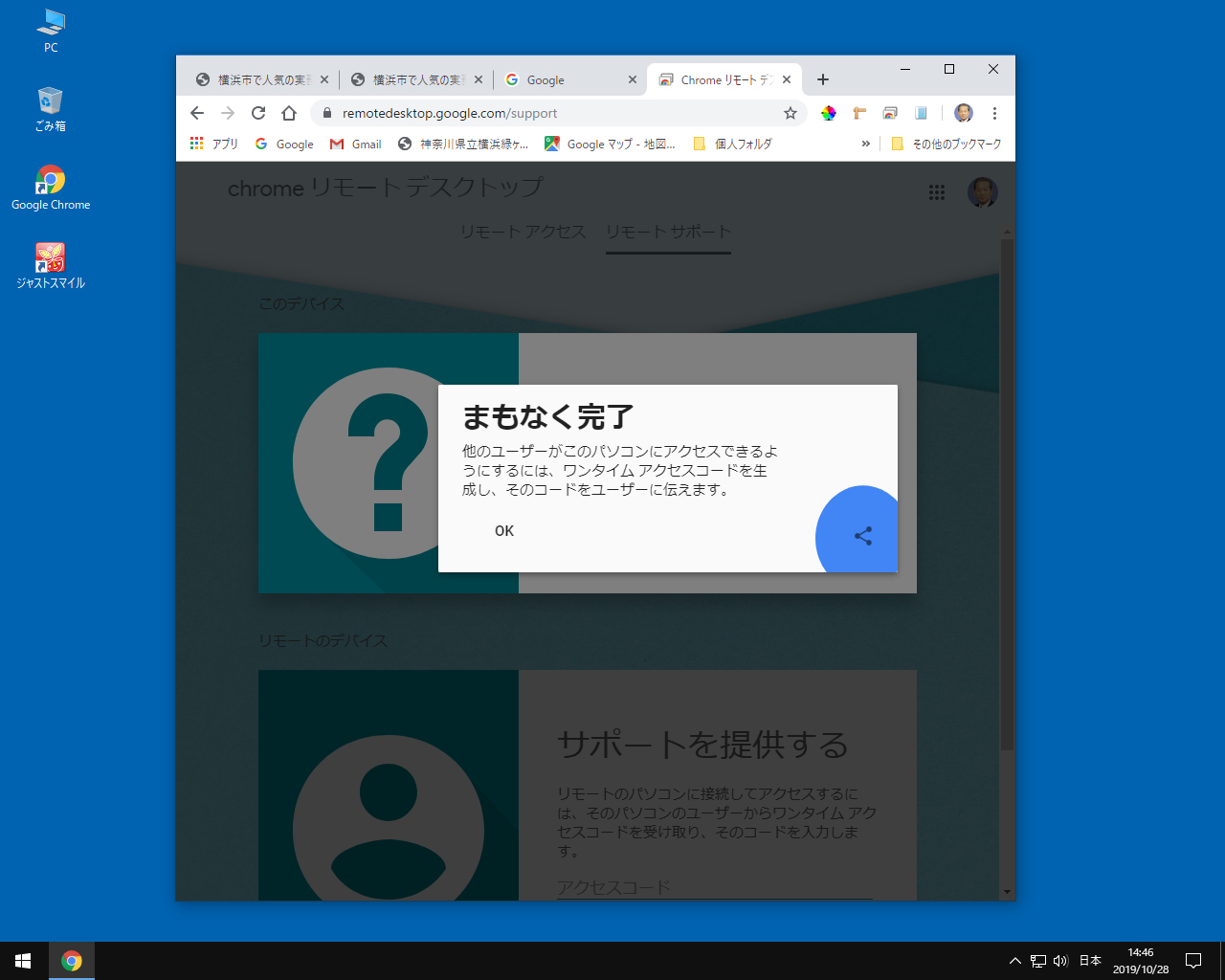
Task: Open the Chrome three-dot menu
Action: (x=994, y=113)
